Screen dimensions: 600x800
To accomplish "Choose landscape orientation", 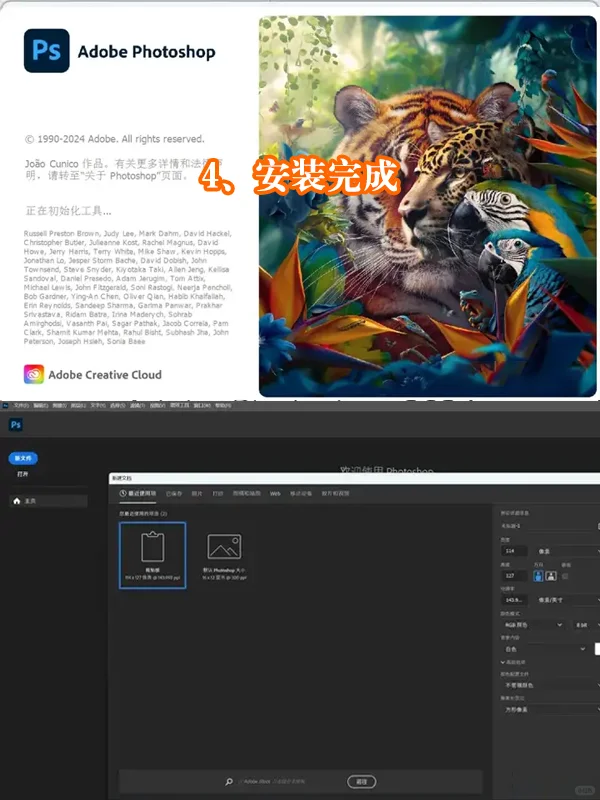I will [551, 576].
